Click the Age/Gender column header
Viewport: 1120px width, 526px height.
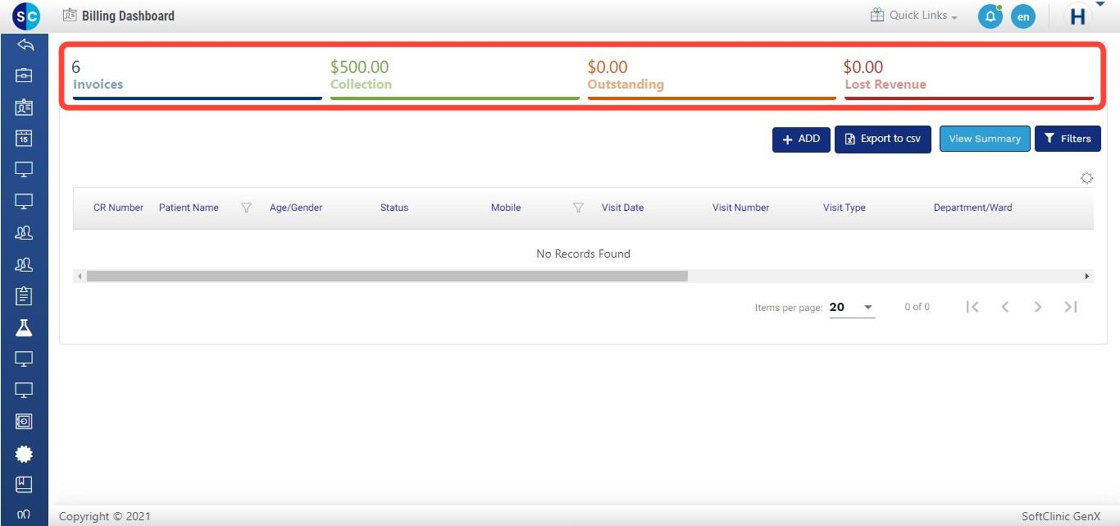tap(296, 208)
